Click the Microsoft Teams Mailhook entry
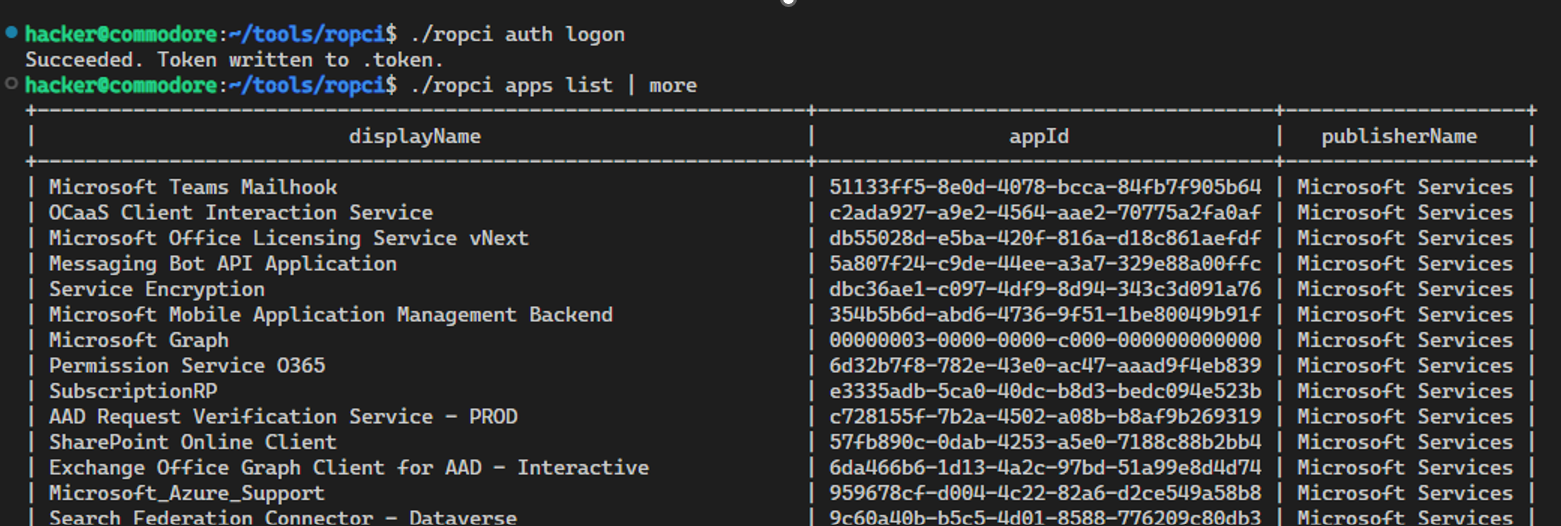Screen dimensions: 1561x526 193,187
